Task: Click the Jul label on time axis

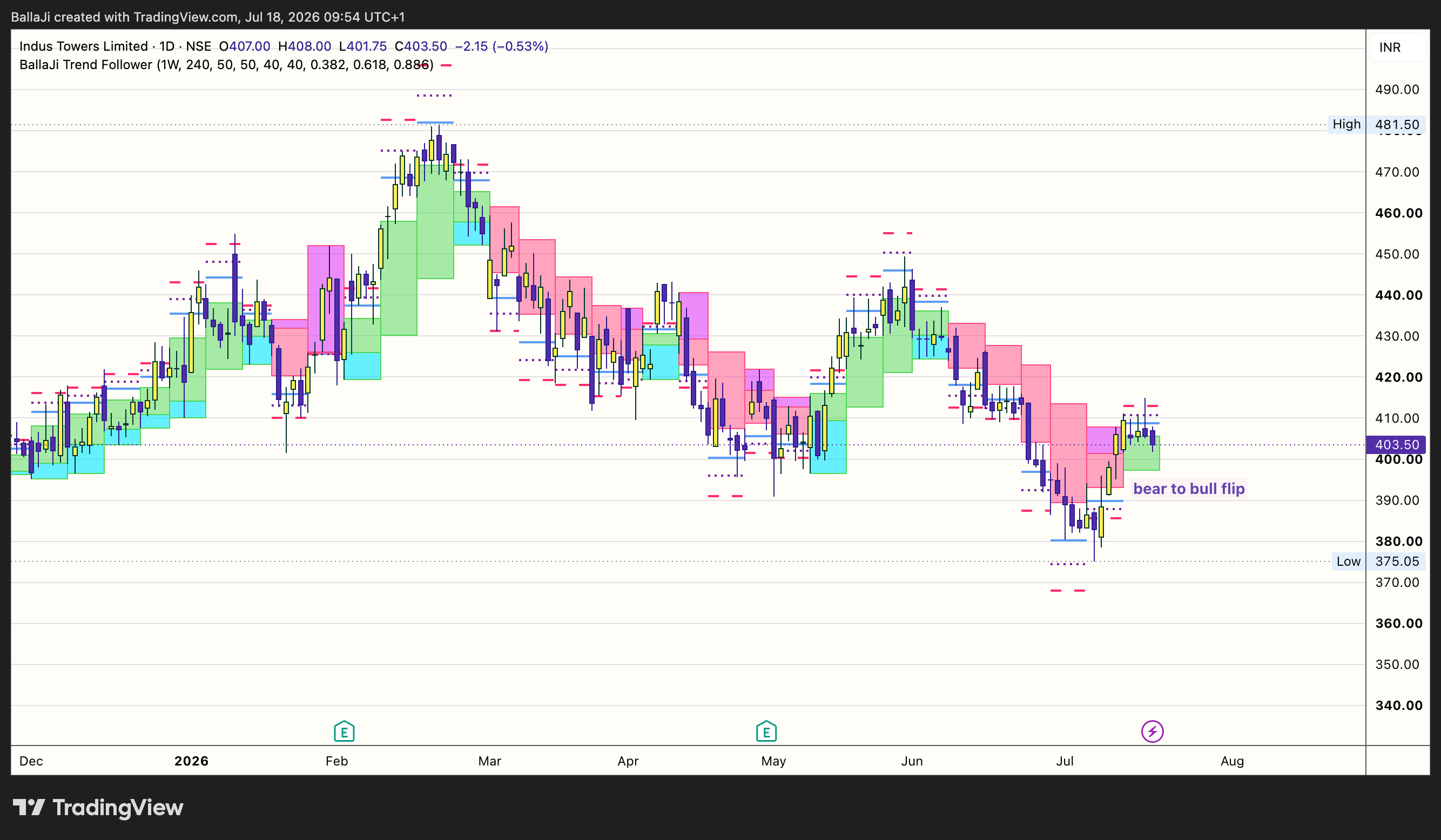Action: pyautogui.click(x=1065, y=761)
